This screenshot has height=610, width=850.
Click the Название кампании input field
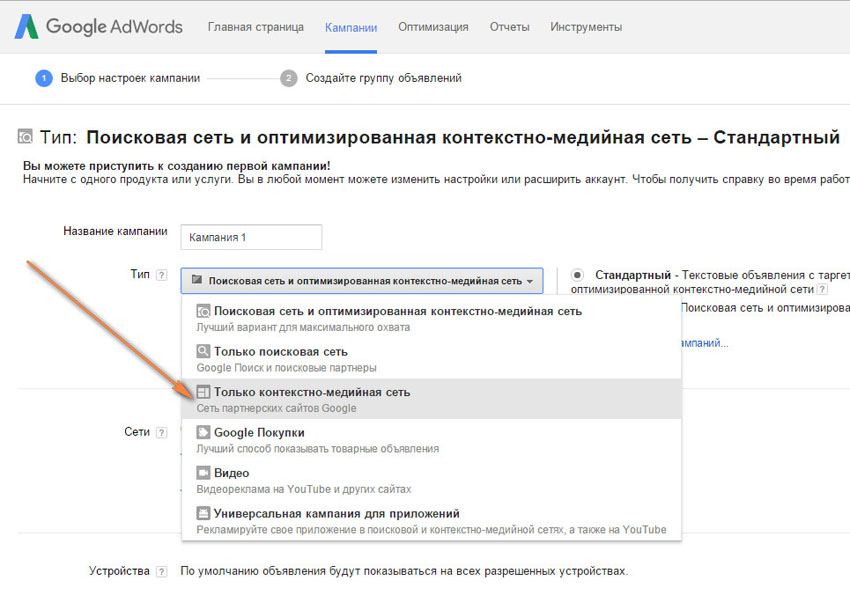252,237
